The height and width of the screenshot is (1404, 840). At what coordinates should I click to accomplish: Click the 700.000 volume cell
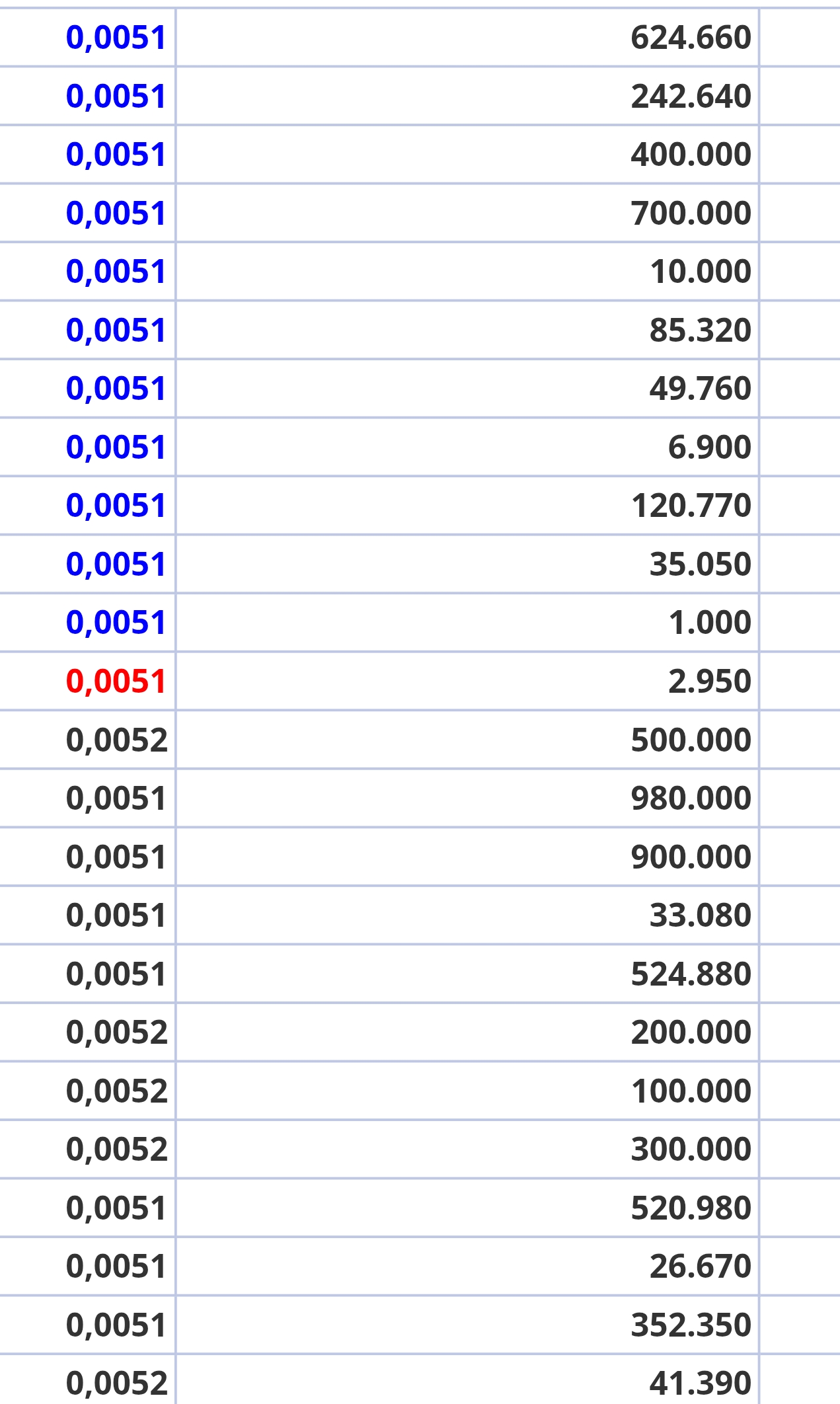[691, 214]
